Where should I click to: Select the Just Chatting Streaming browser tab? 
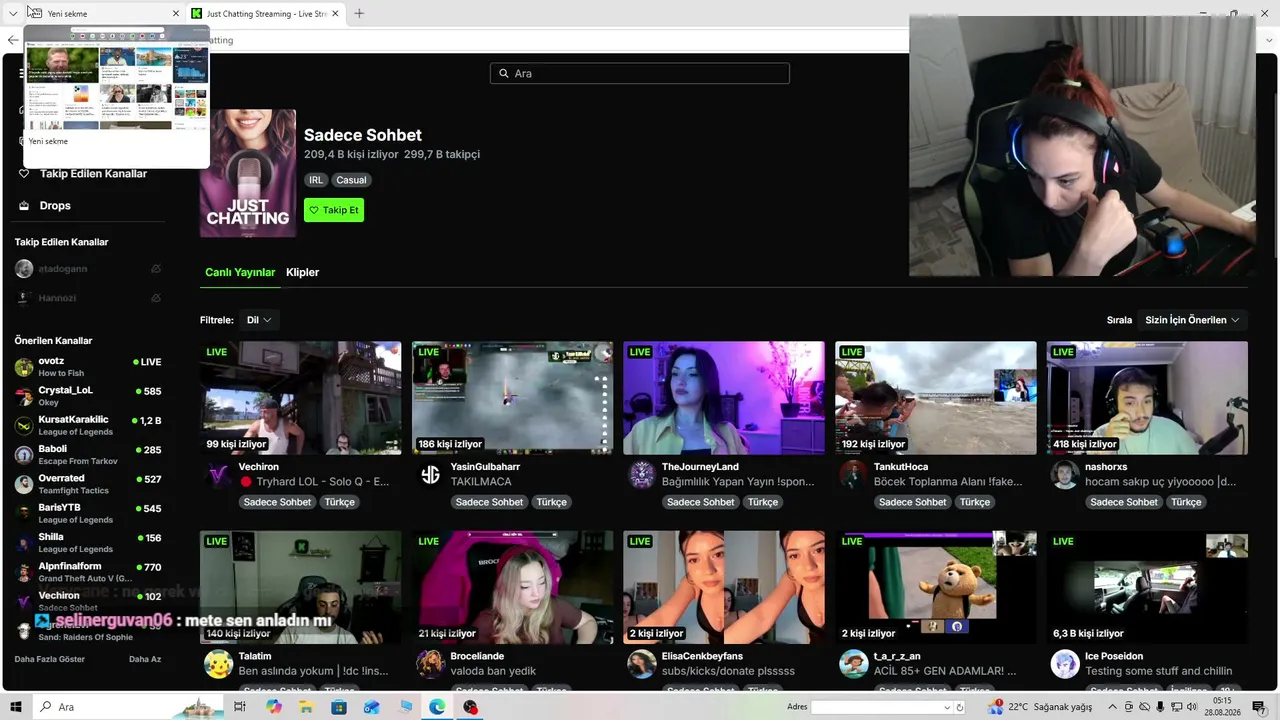point(265,14)
